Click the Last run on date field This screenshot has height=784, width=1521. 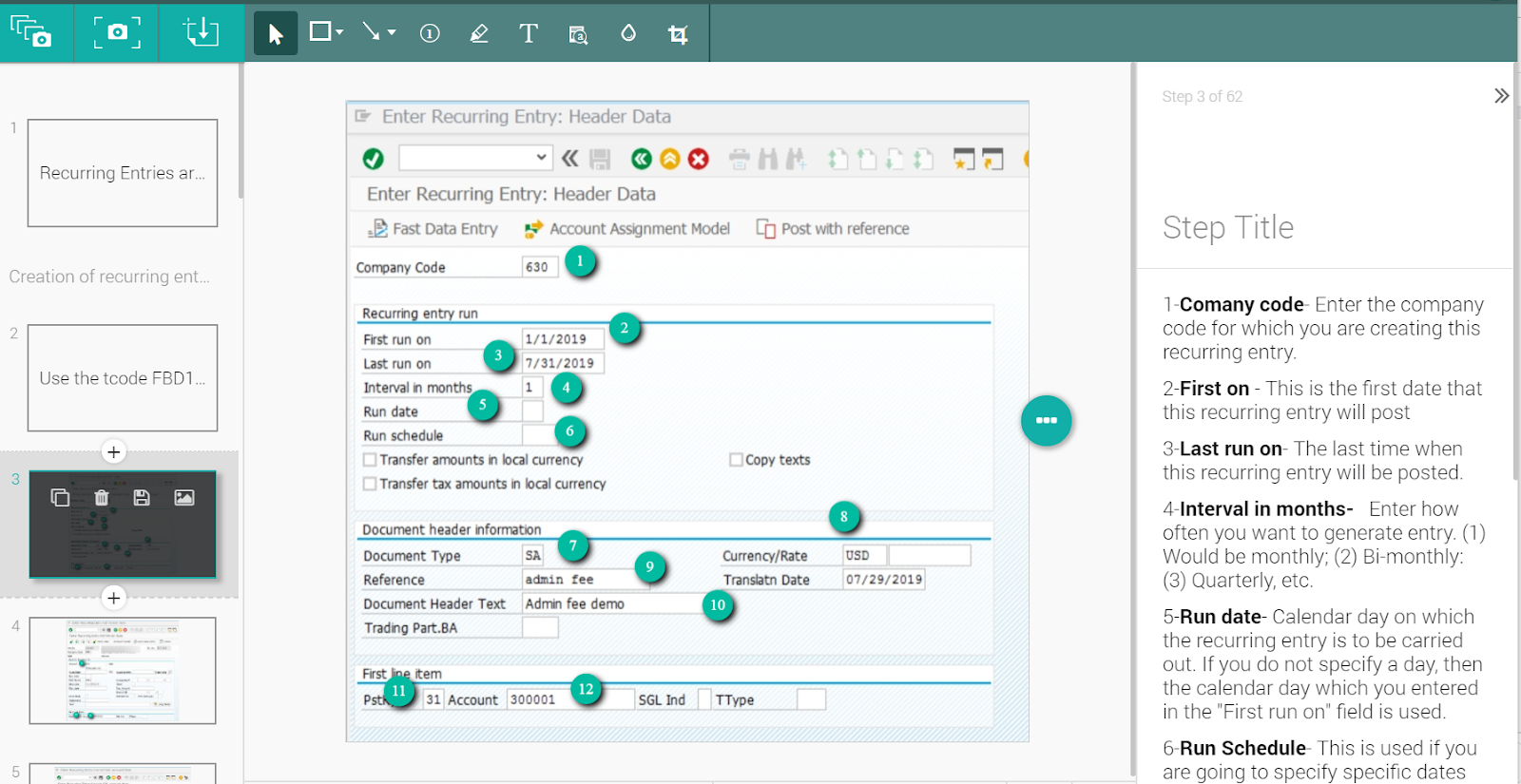(563, 363)
